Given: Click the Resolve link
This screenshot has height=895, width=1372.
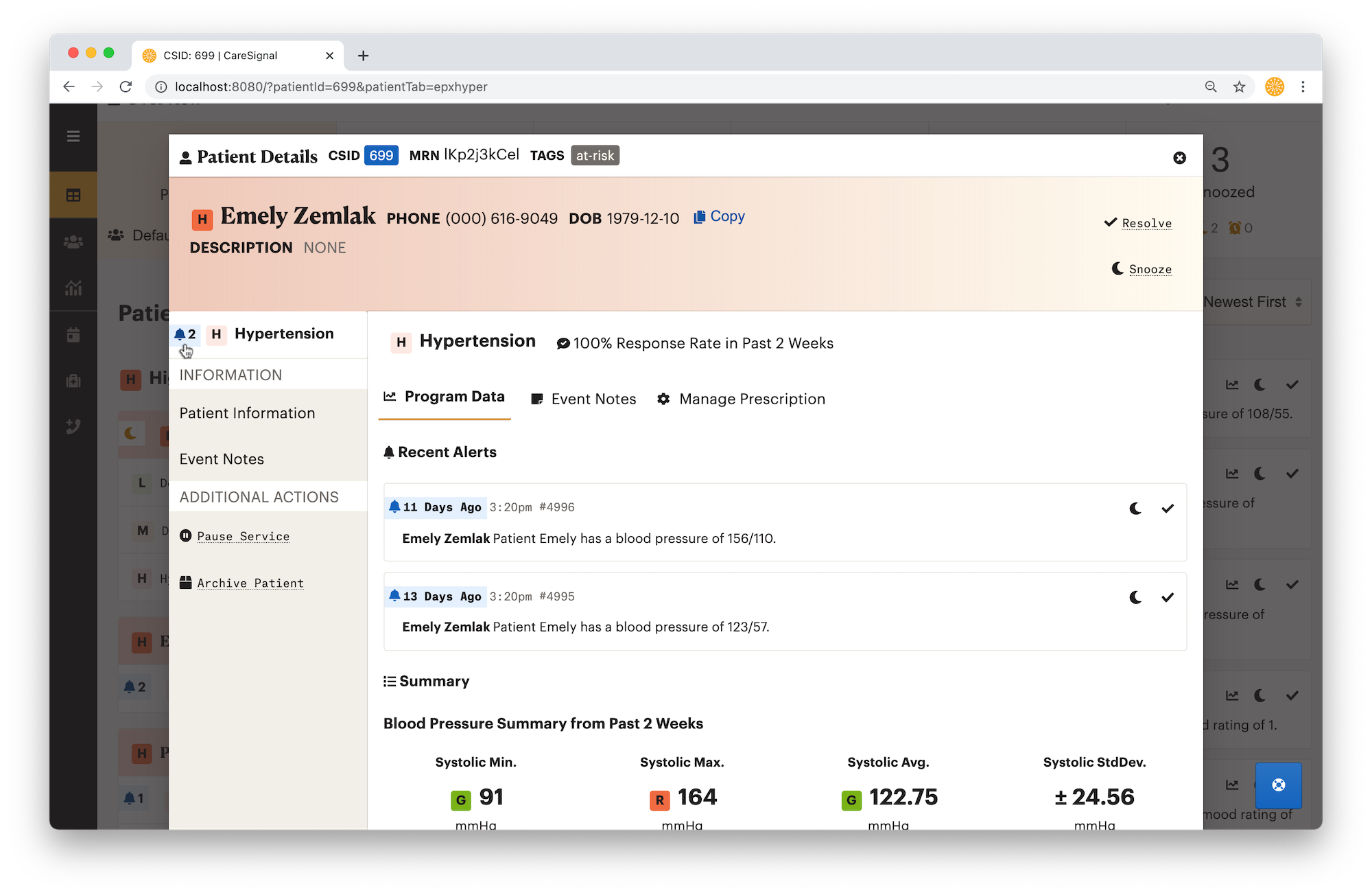Looking at the screenshot, I should pos(1138,223).
